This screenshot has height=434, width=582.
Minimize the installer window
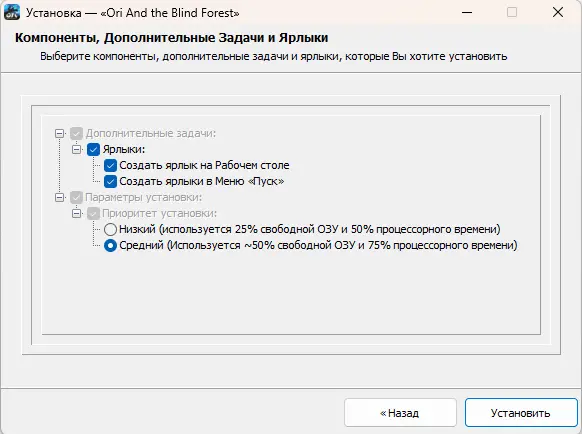click(x=467, y=12)
